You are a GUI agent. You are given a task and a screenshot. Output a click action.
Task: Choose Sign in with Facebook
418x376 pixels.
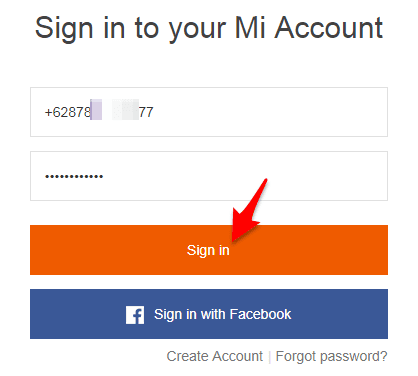[x=209, y=314]
